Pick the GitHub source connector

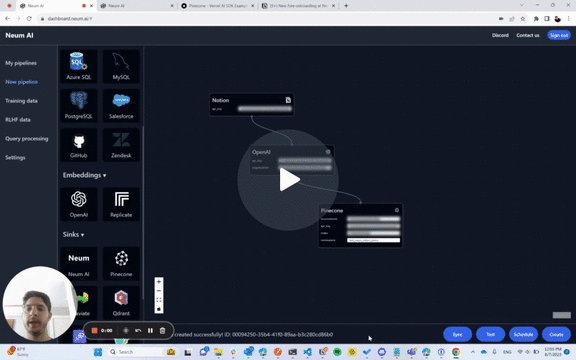79,145
